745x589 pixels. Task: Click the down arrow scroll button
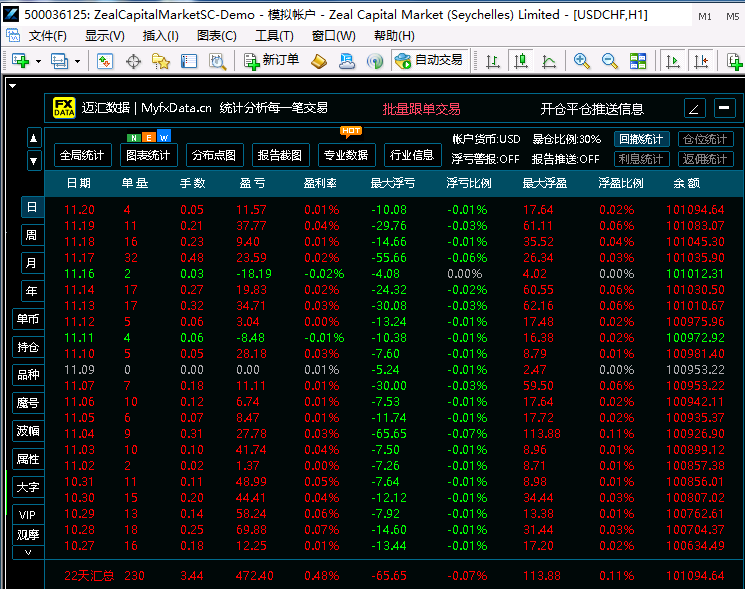coord(34,161)
